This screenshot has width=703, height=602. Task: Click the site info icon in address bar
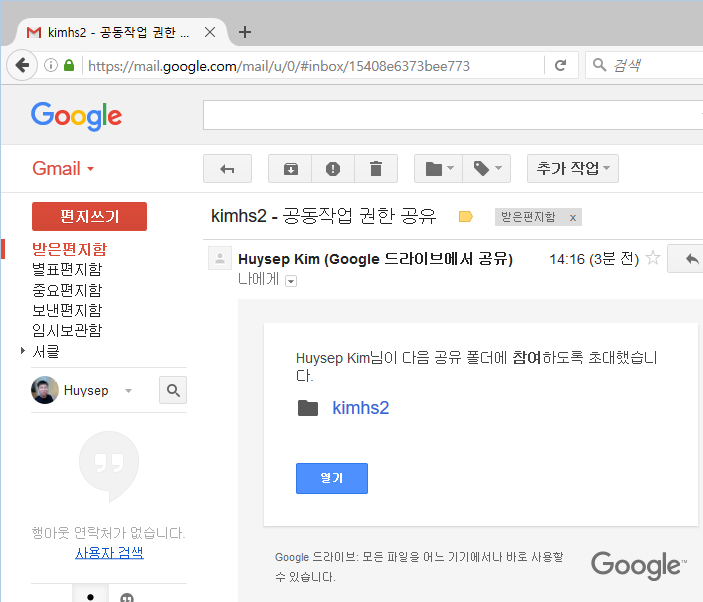[51, 65]
